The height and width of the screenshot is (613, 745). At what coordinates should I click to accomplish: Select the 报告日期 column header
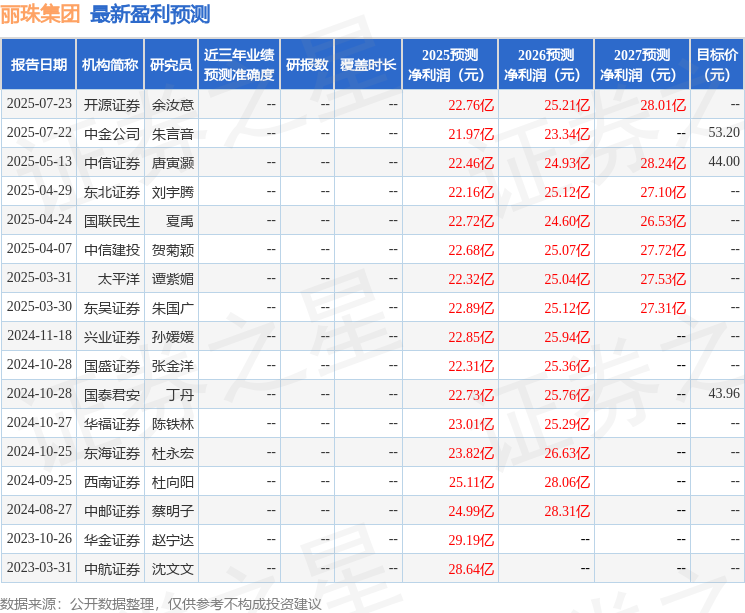[38, 65]
